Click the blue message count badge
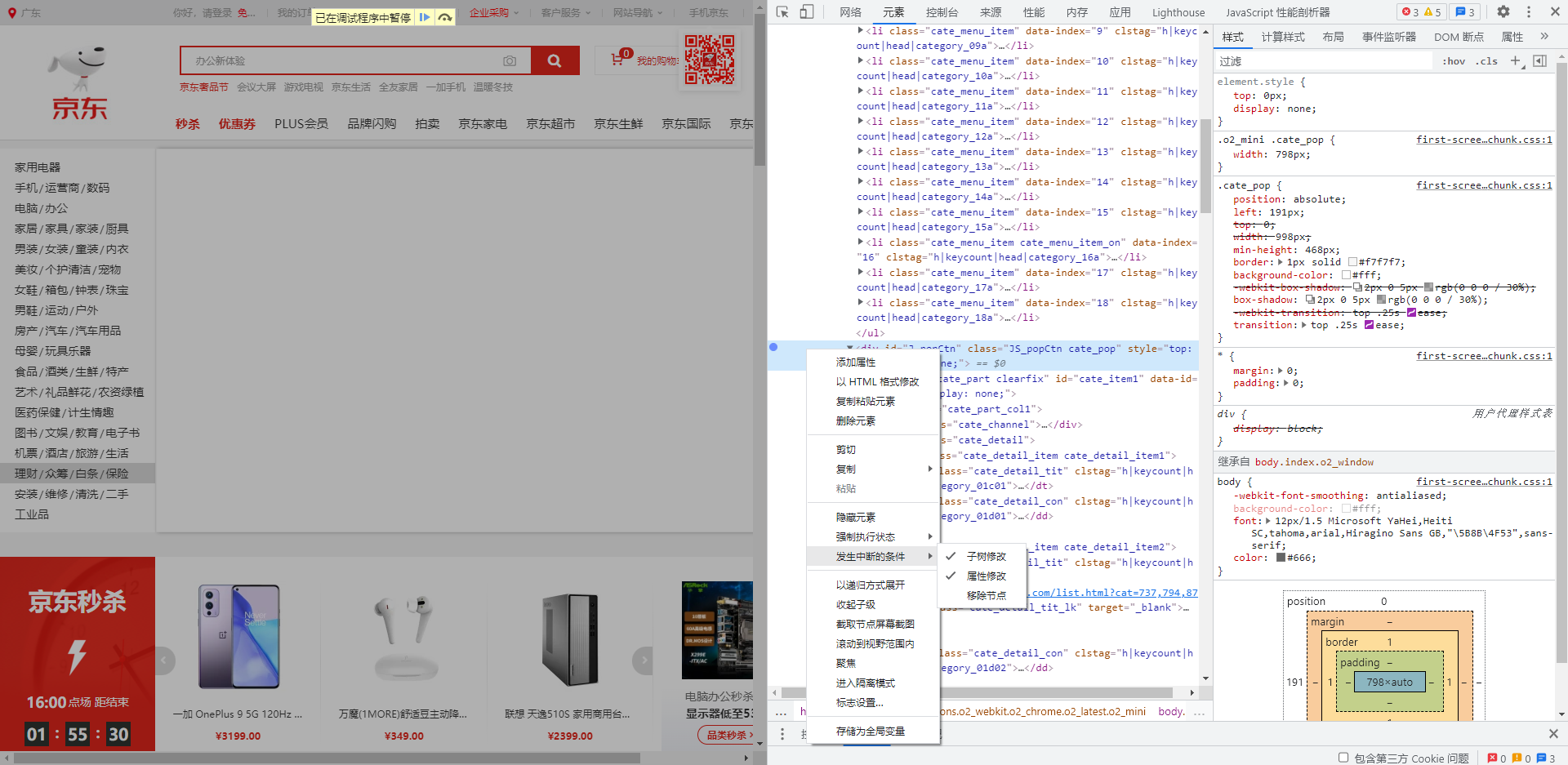The image size is (1568, 765). [x=1466, y=12]
